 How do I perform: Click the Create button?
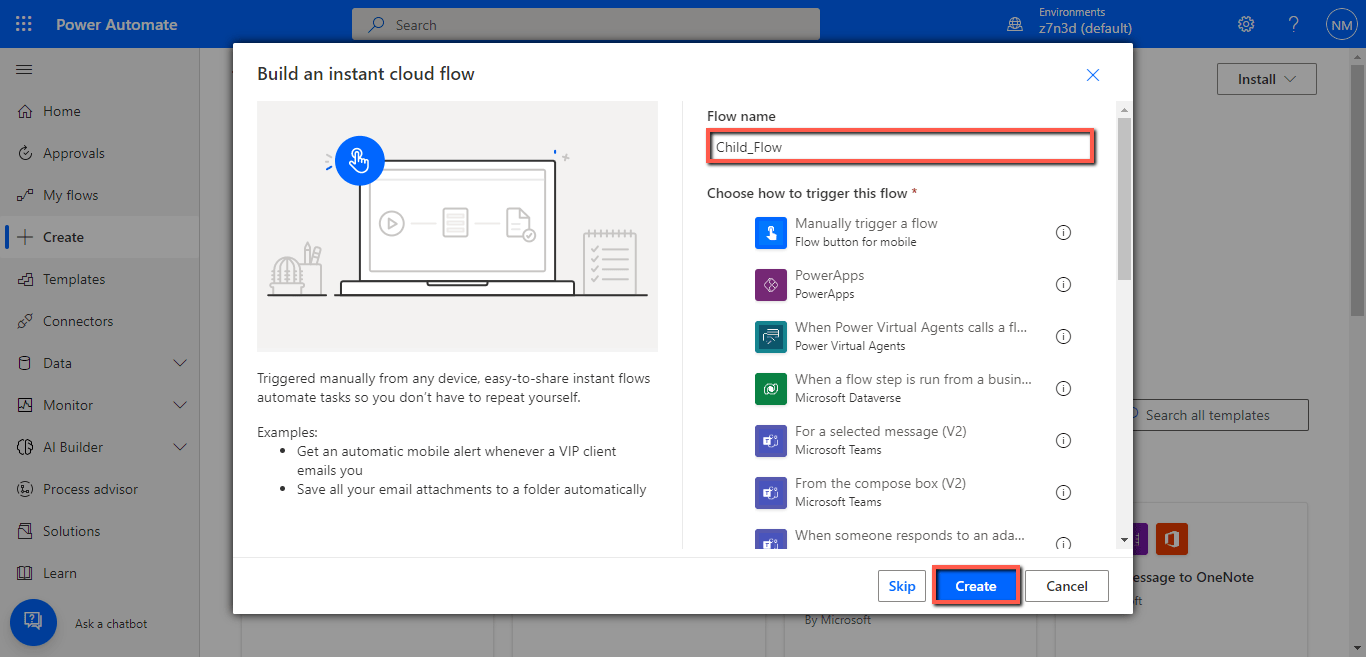(976, 586)
